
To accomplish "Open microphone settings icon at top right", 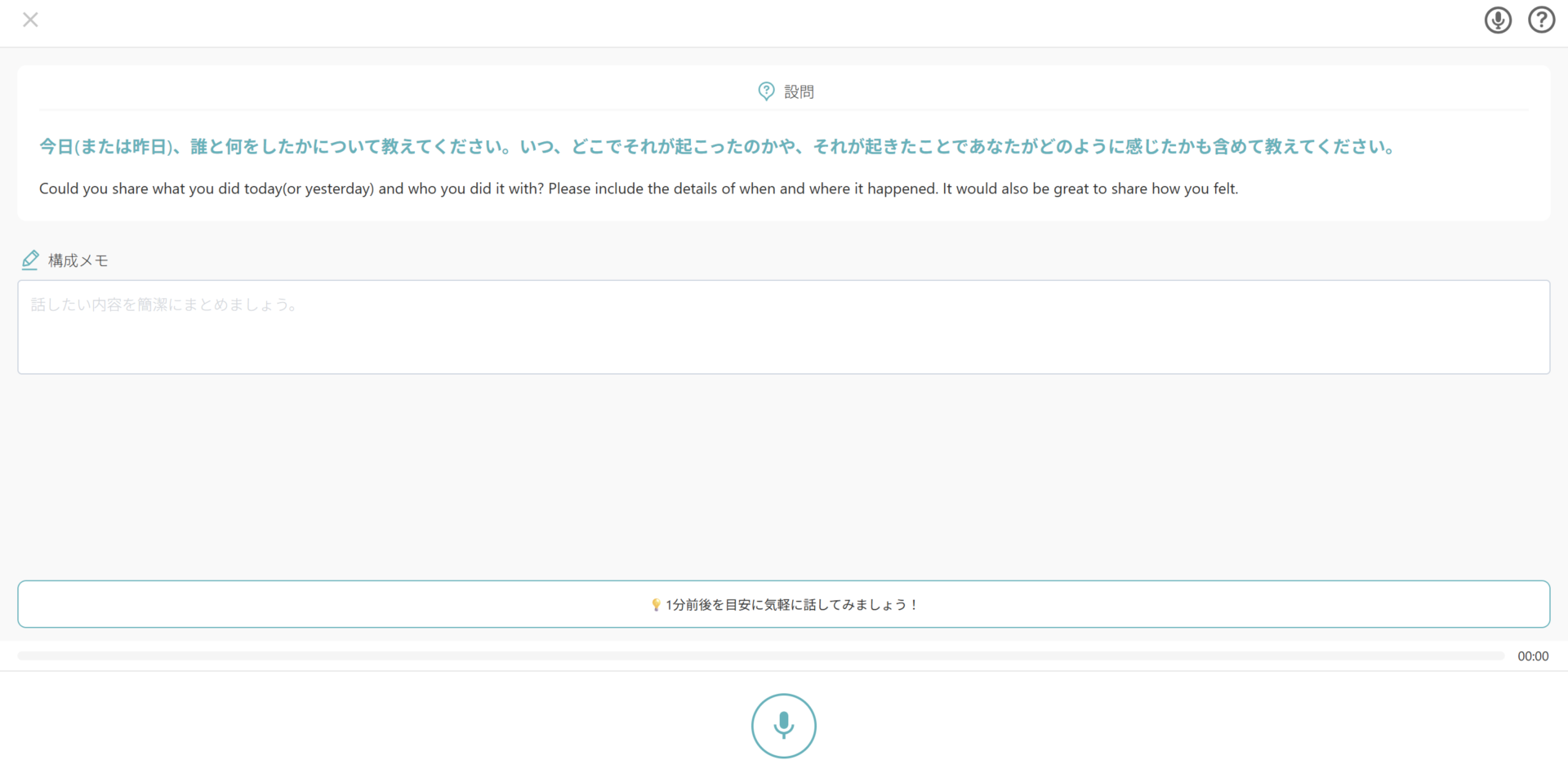I will click(x=1498, y=20).
